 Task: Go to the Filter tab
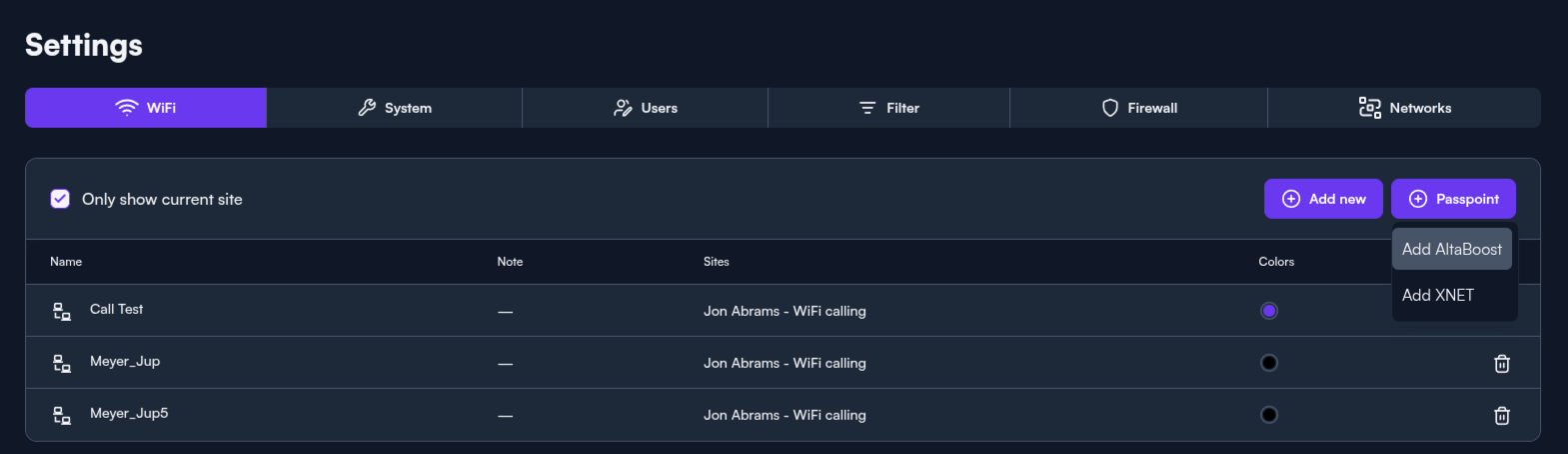(x=889, y=108)
